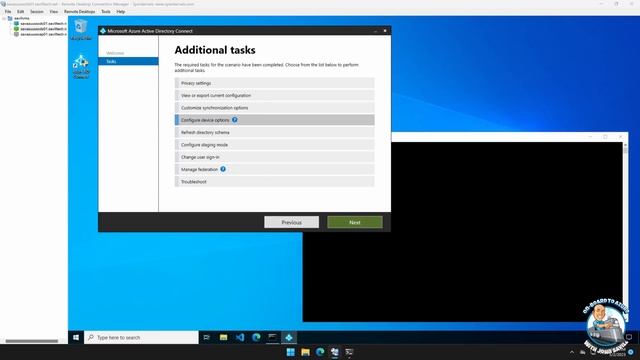Image resolution: width=640 pixels, height=360 pixels.
Task: Open the Recycle Bin desktop icon
Action: 80,29
